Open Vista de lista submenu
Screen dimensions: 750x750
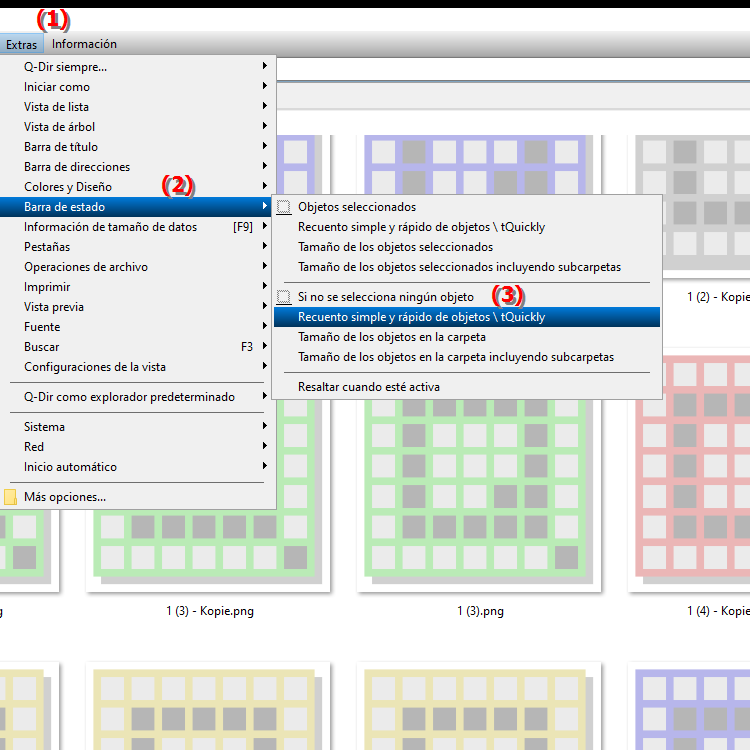tap(138, 107)
